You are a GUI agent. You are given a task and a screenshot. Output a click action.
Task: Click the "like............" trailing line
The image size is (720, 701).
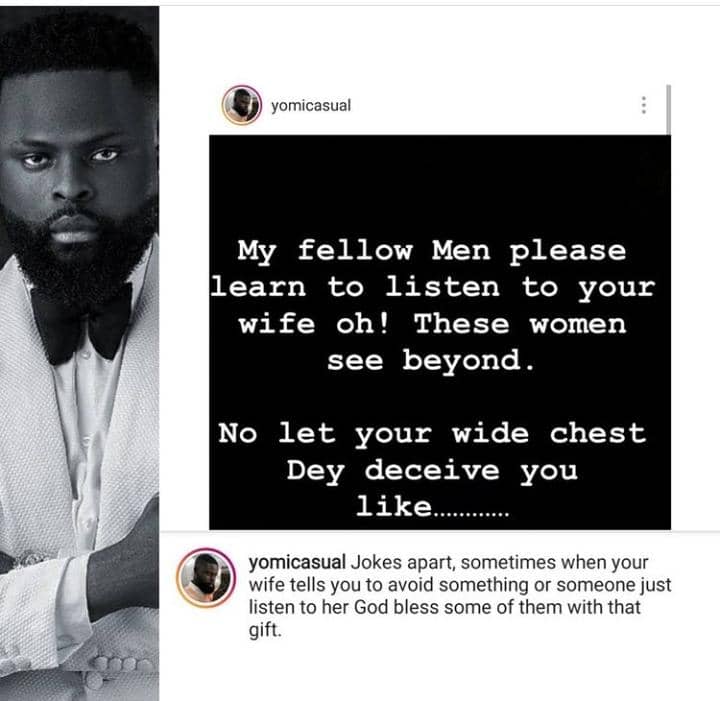433,507
